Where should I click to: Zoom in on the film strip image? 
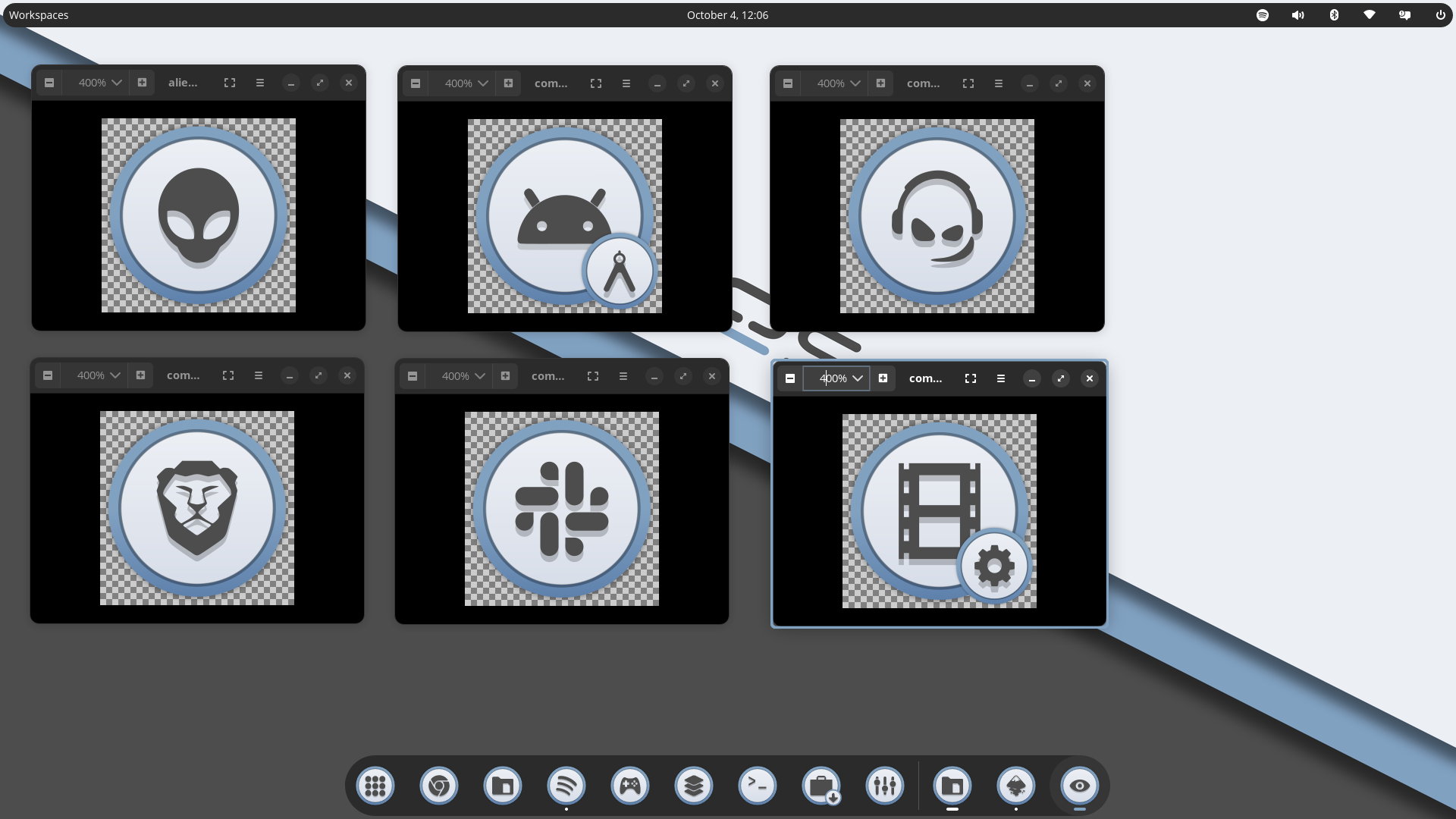[x=883, y=378]
